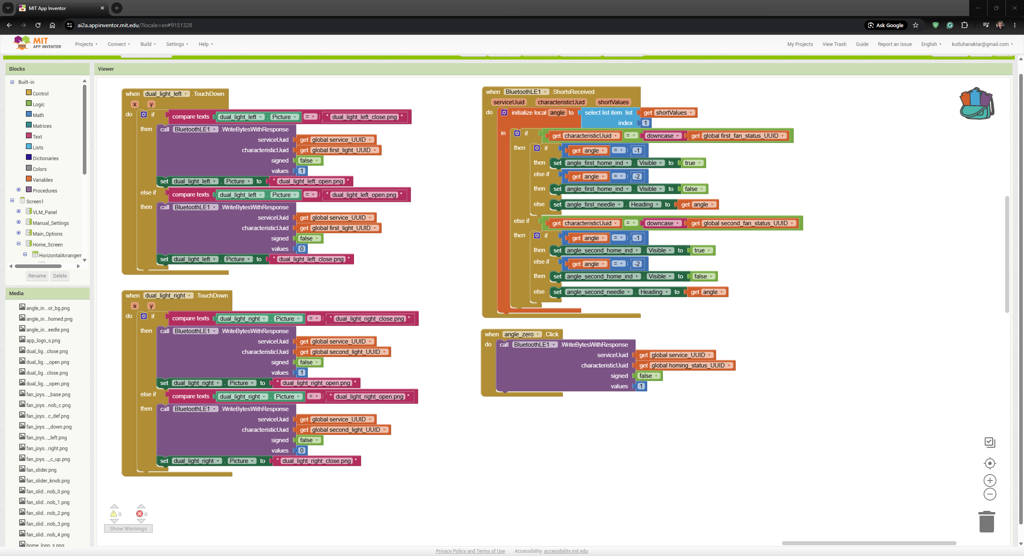Center the workspace with the target icon

click(x=989, y=463)
